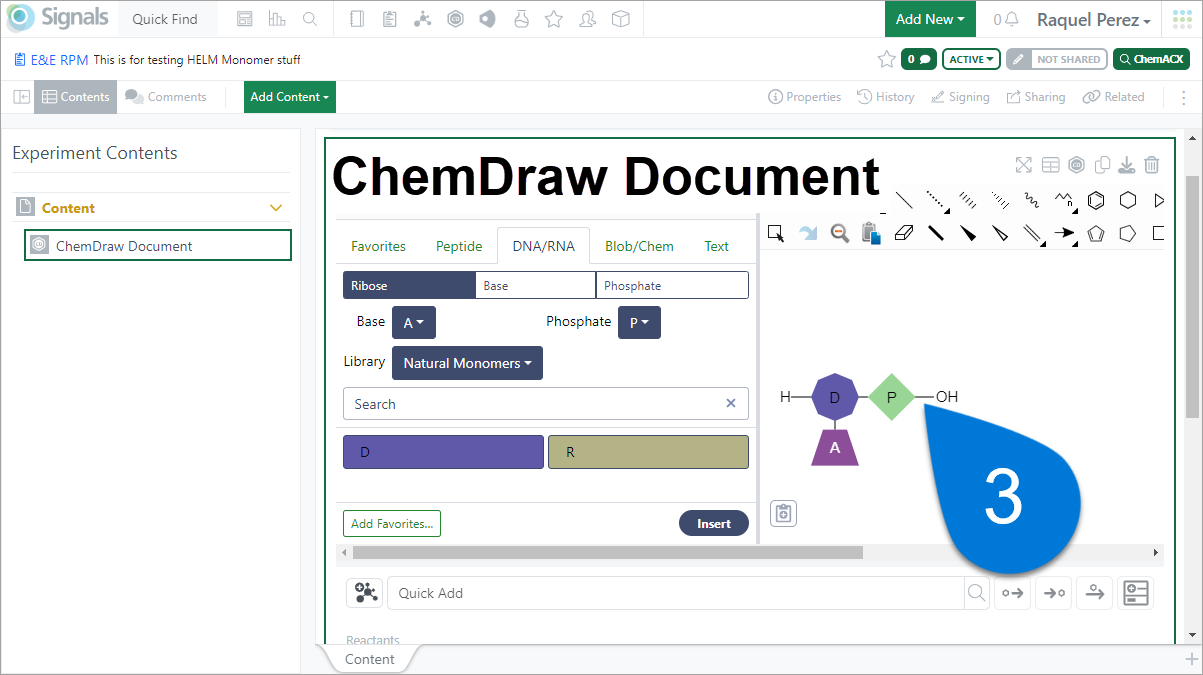Open the Phosphate P dropdown
This screenshot has width=1203, height=675.
coord(639,323)
